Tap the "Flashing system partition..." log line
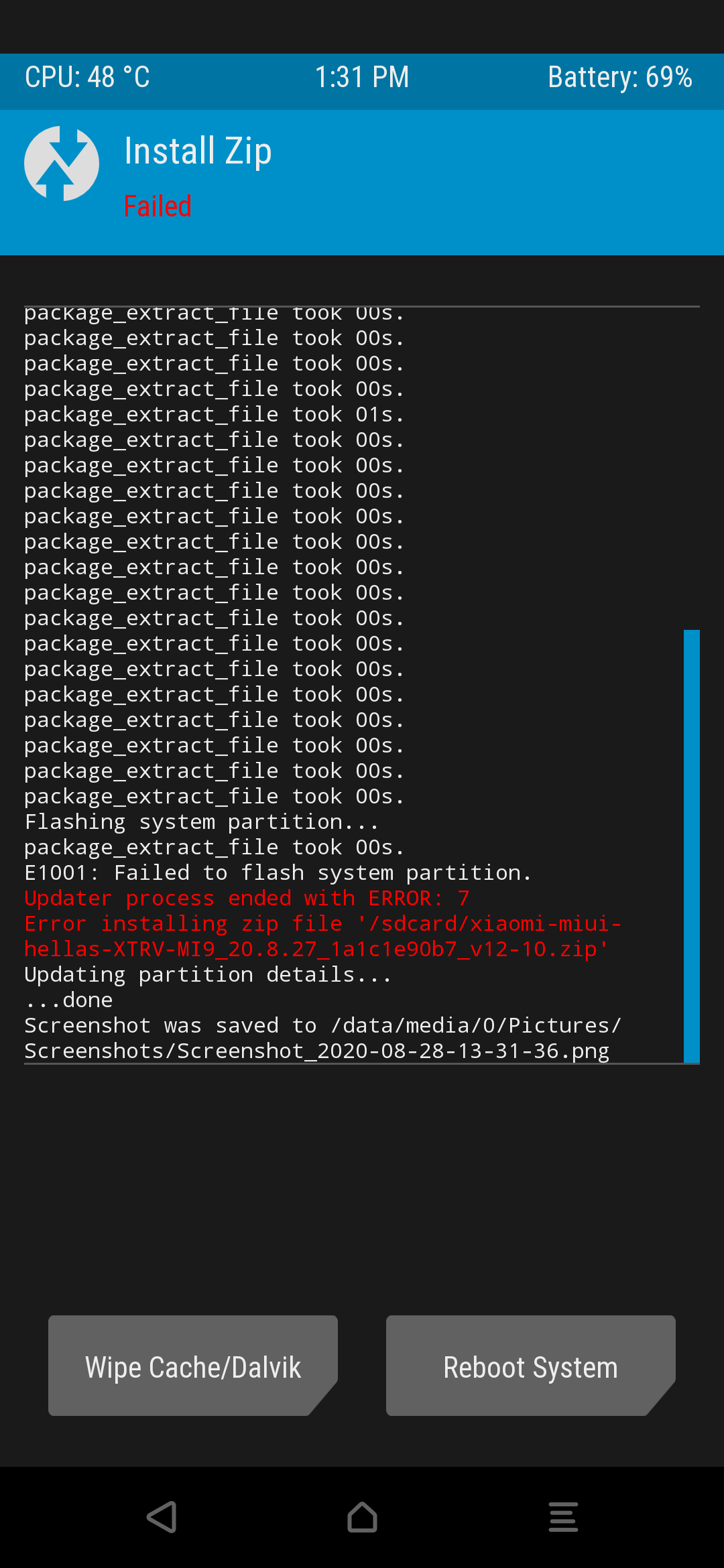 point(201,822)
